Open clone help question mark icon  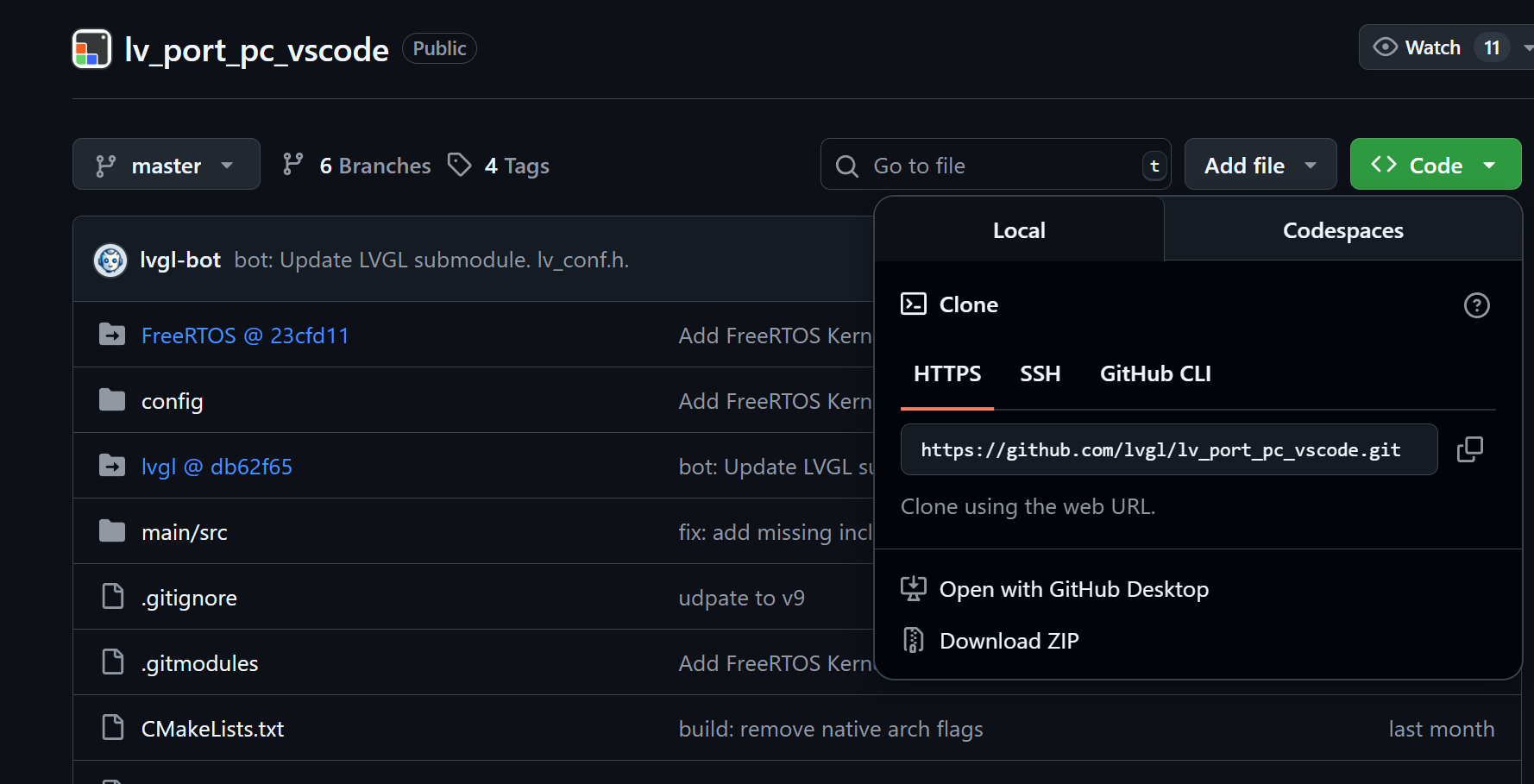tap(1477, 305)
